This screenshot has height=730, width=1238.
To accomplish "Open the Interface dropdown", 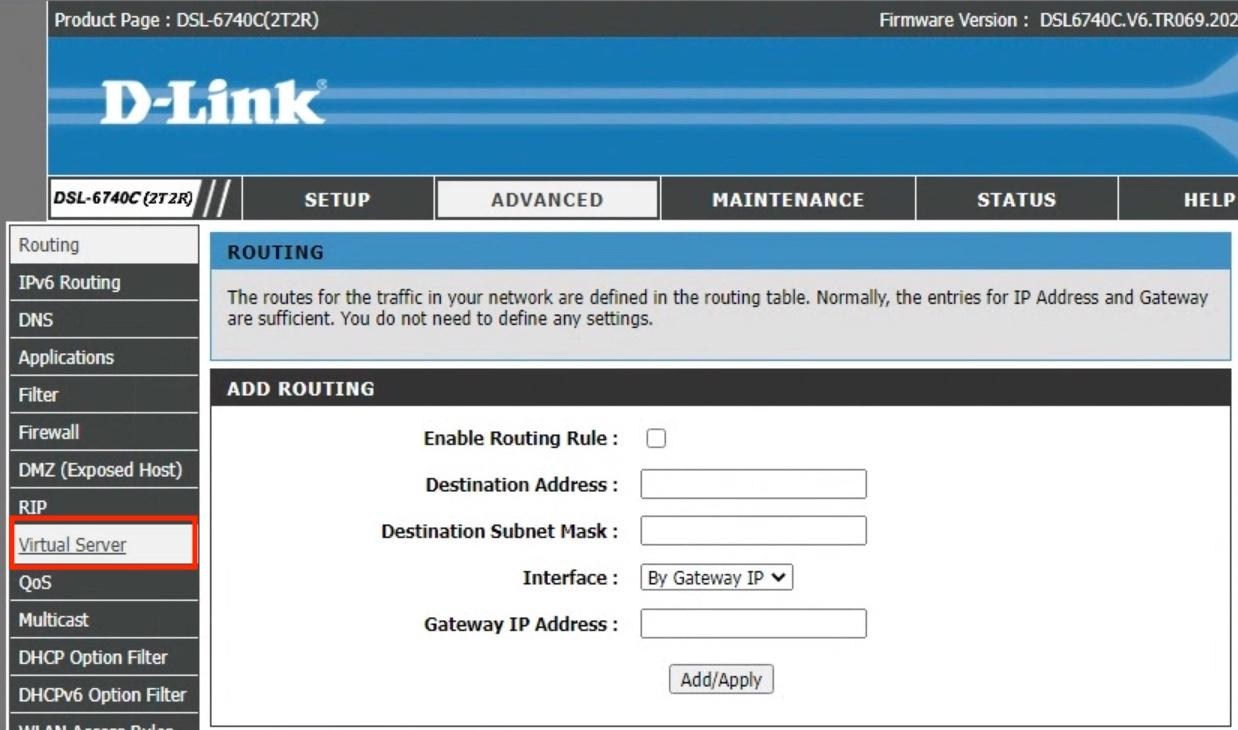I will 716,578.
